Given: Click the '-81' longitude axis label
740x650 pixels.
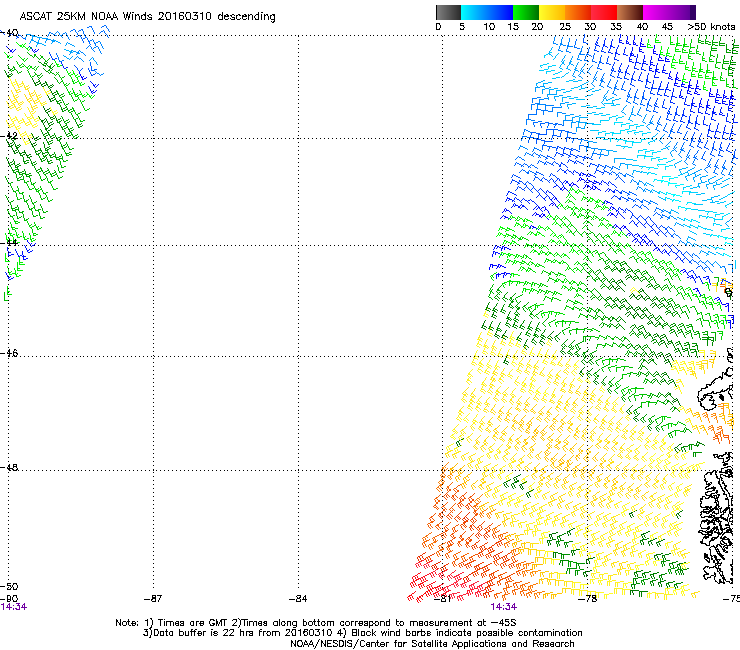Looking at the screenshot, I should (443, 598).
